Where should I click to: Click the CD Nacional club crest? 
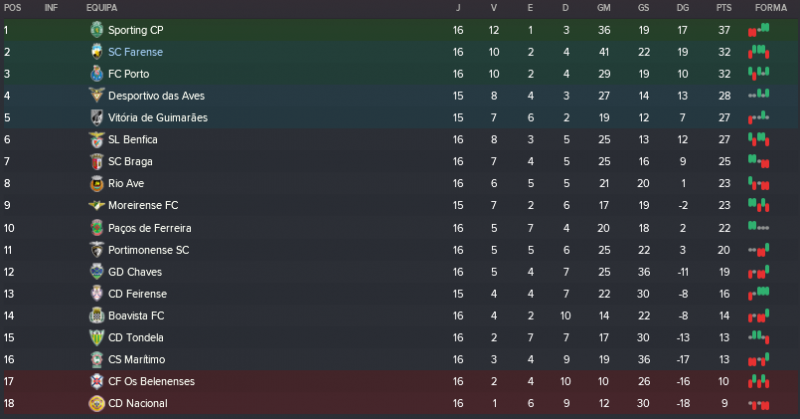point(96,404)
